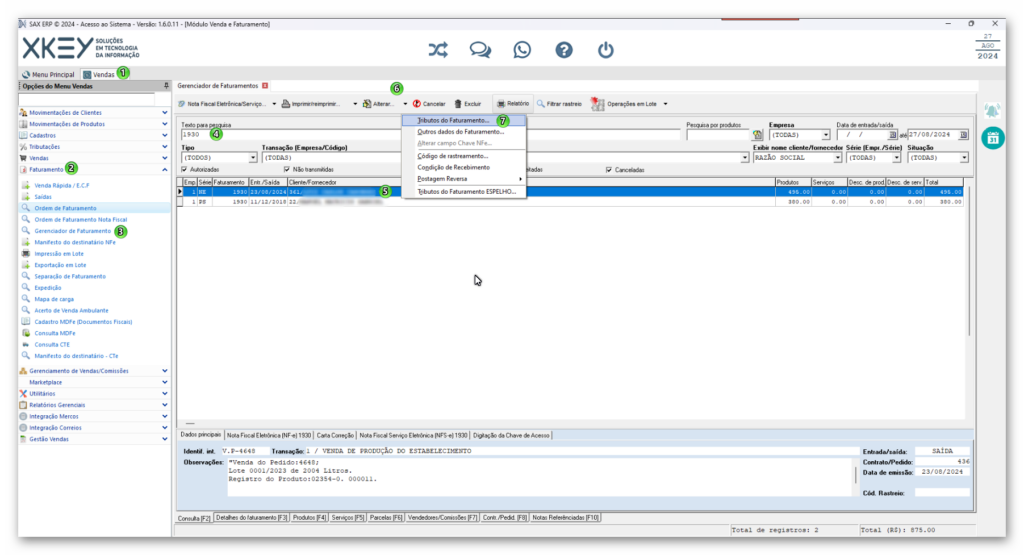Switch to Menu Principal tab
The height and width of the screenshot is (555, 1024).
[48, 74]
